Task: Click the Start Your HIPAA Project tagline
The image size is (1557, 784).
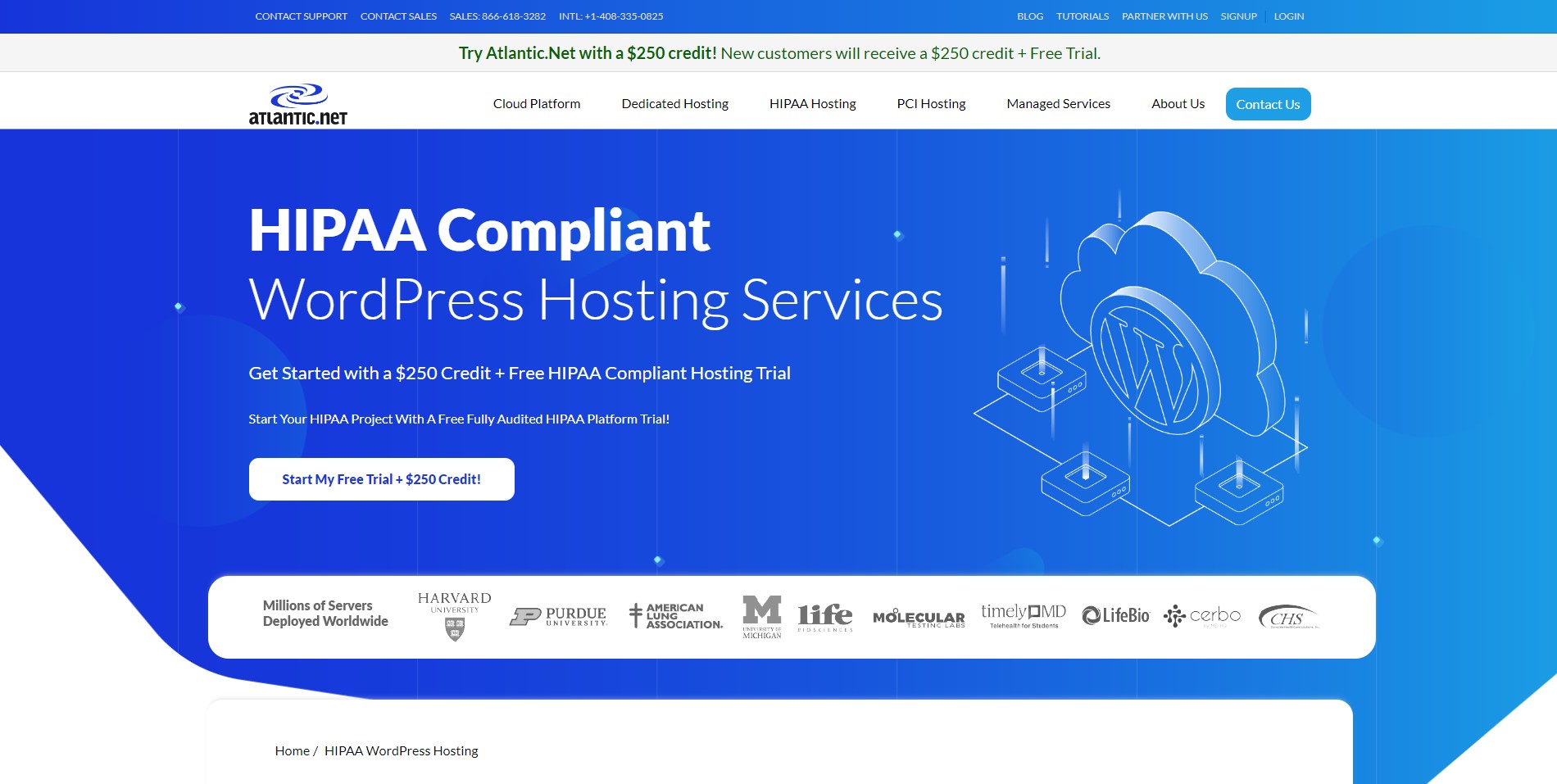Action: coord(459,419)
